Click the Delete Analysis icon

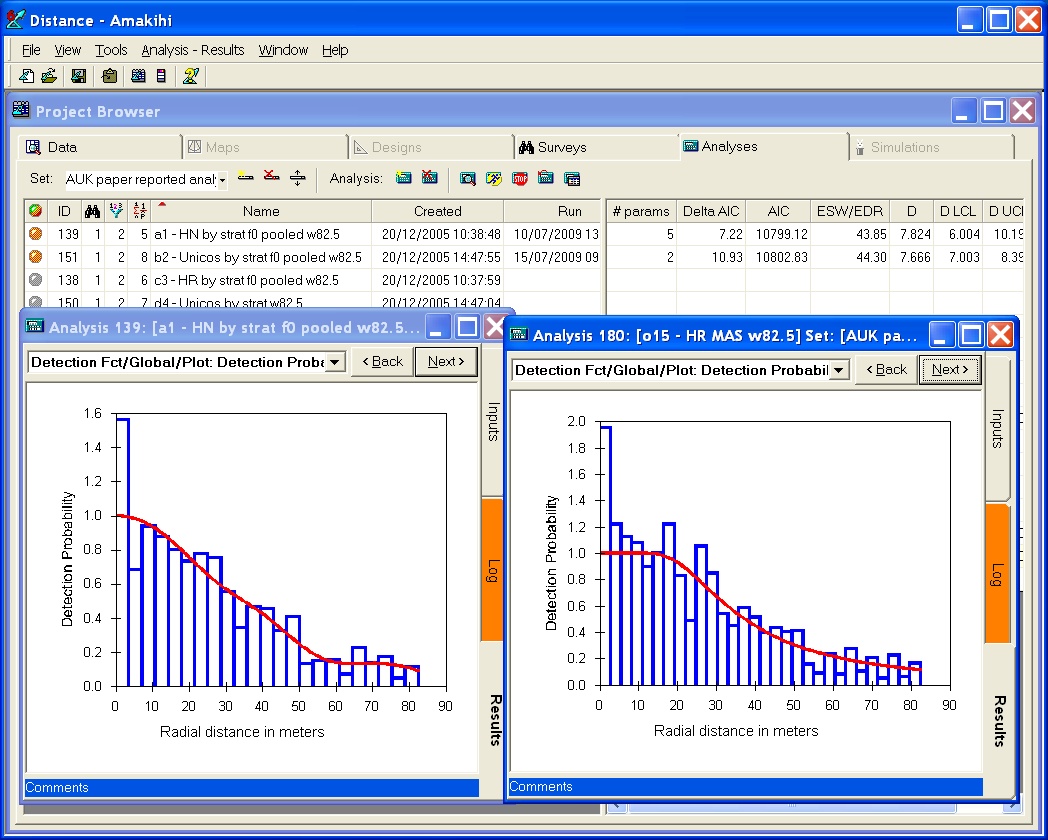[429, 178]
